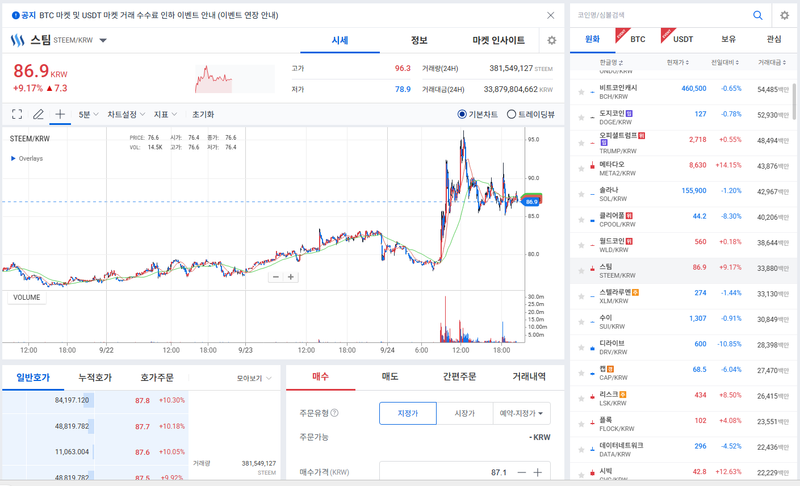This screenshot has width=800, height=486.
Task: Expand the 차트설정 dropdown
Action: pyautogui.click(x=126, y=114)
